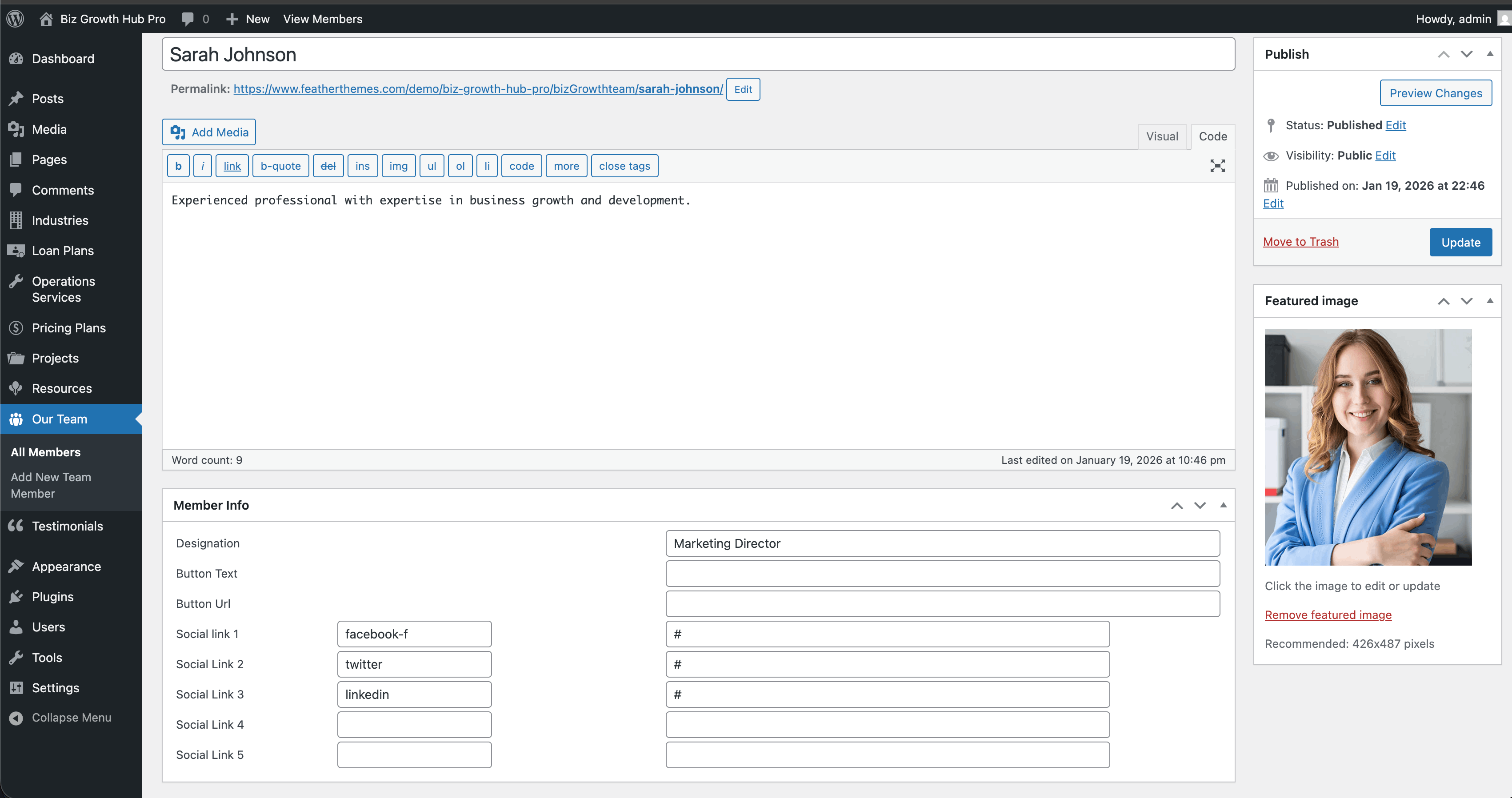Toggle distraction-free fullscreen editor icon
The width and height of the screenshot is (1512, 798).
1217,166
